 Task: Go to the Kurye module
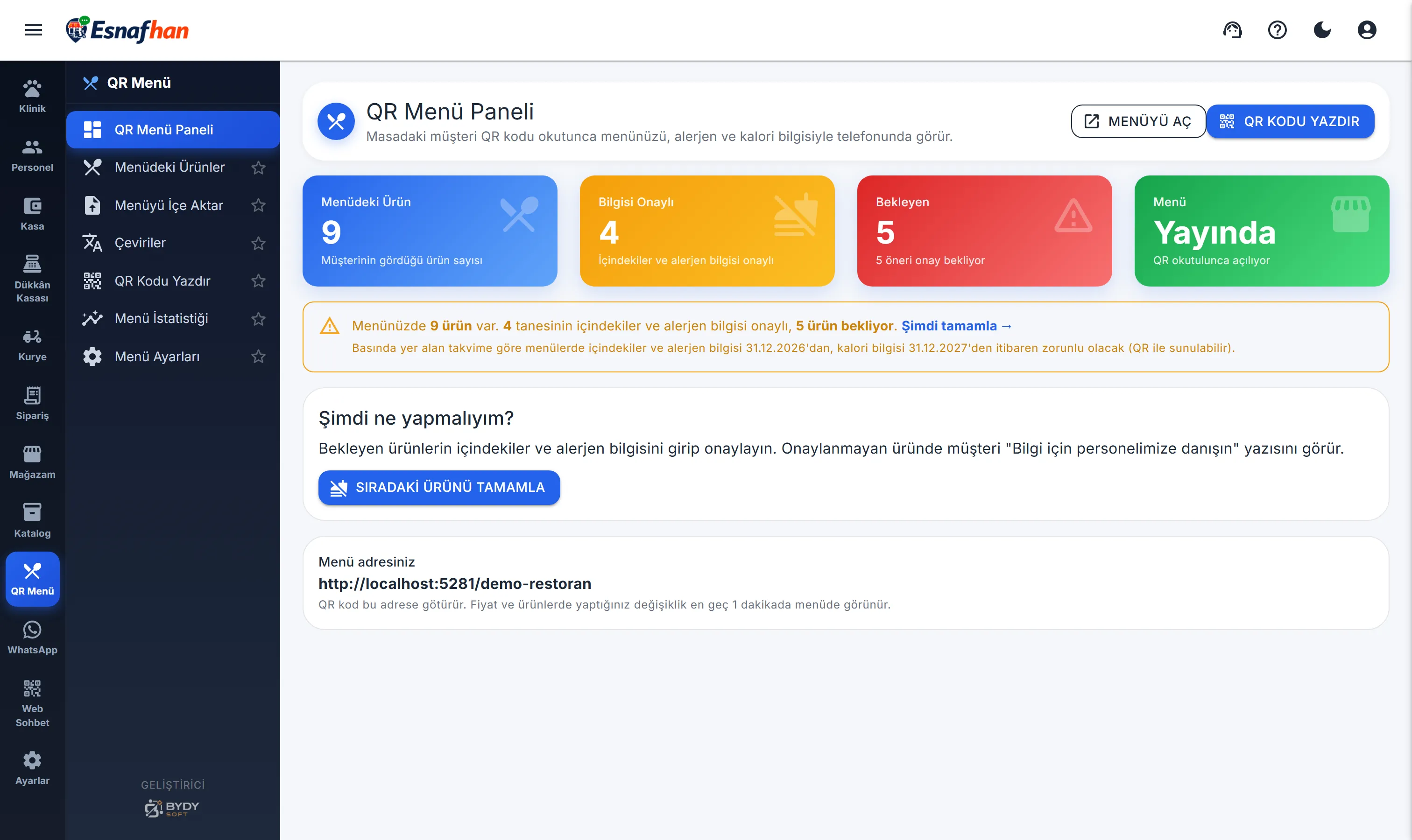pos(32,345)
